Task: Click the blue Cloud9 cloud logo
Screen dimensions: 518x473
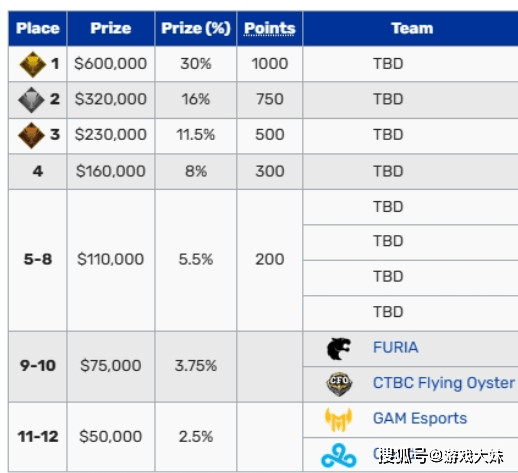Action: (339, 455)
